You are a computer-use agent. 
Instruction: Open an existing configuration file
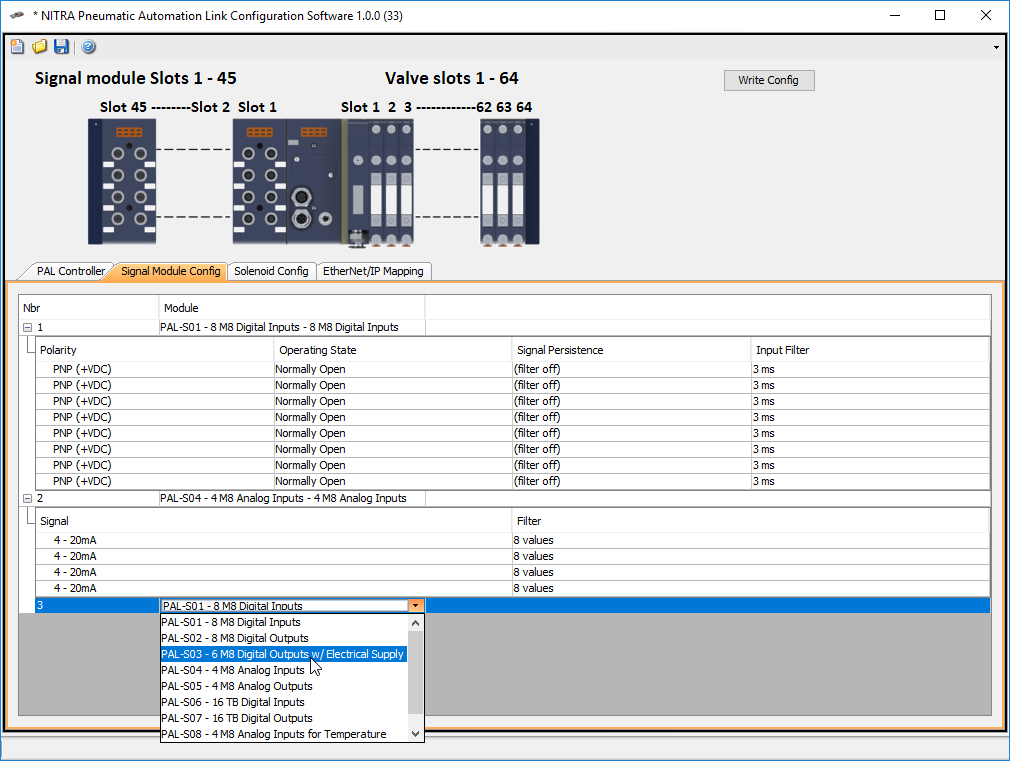click(x=39, y=46)
